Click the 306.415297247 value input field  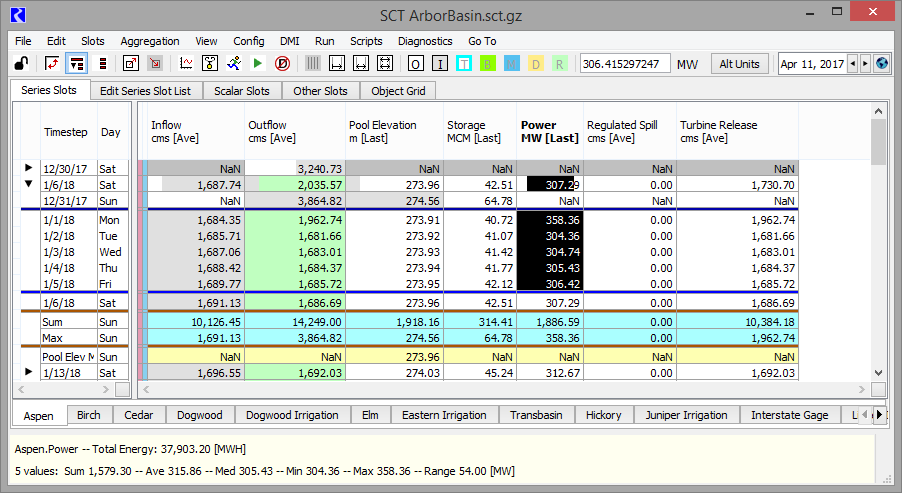pyautogui.click(x=624, y=64)
